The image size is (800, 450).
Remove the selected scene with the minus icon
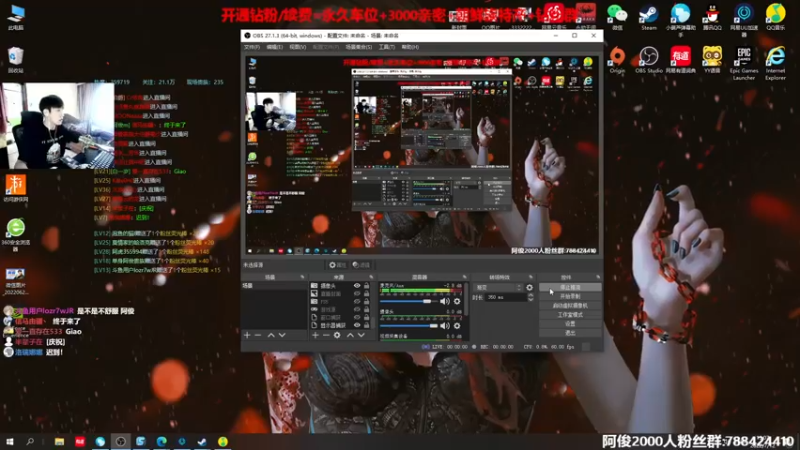pyautogui.click(x=258, y=335)
